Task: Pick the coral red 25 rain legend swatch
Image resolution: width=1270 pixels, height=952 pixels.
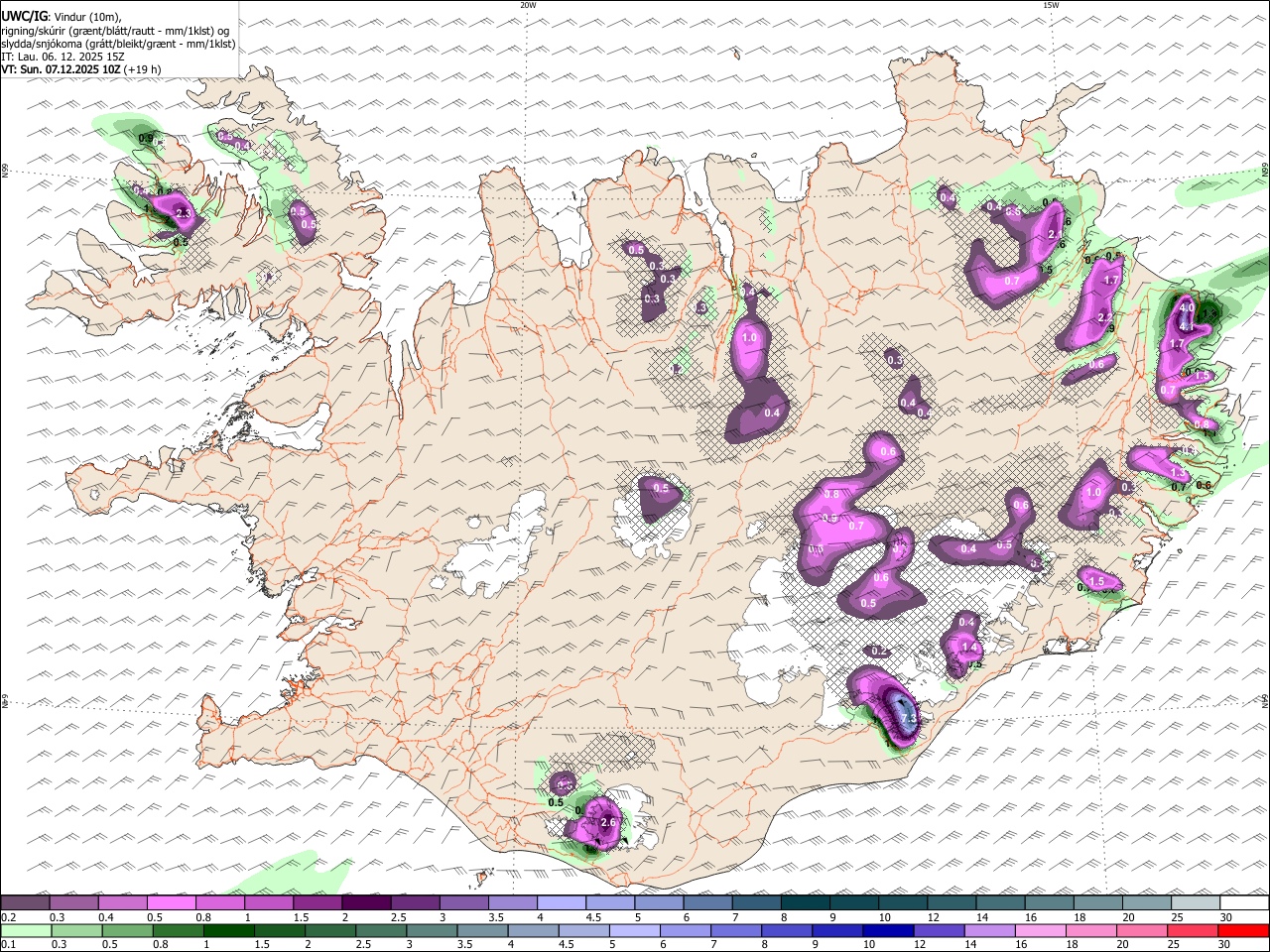Action: point(1194,931)
